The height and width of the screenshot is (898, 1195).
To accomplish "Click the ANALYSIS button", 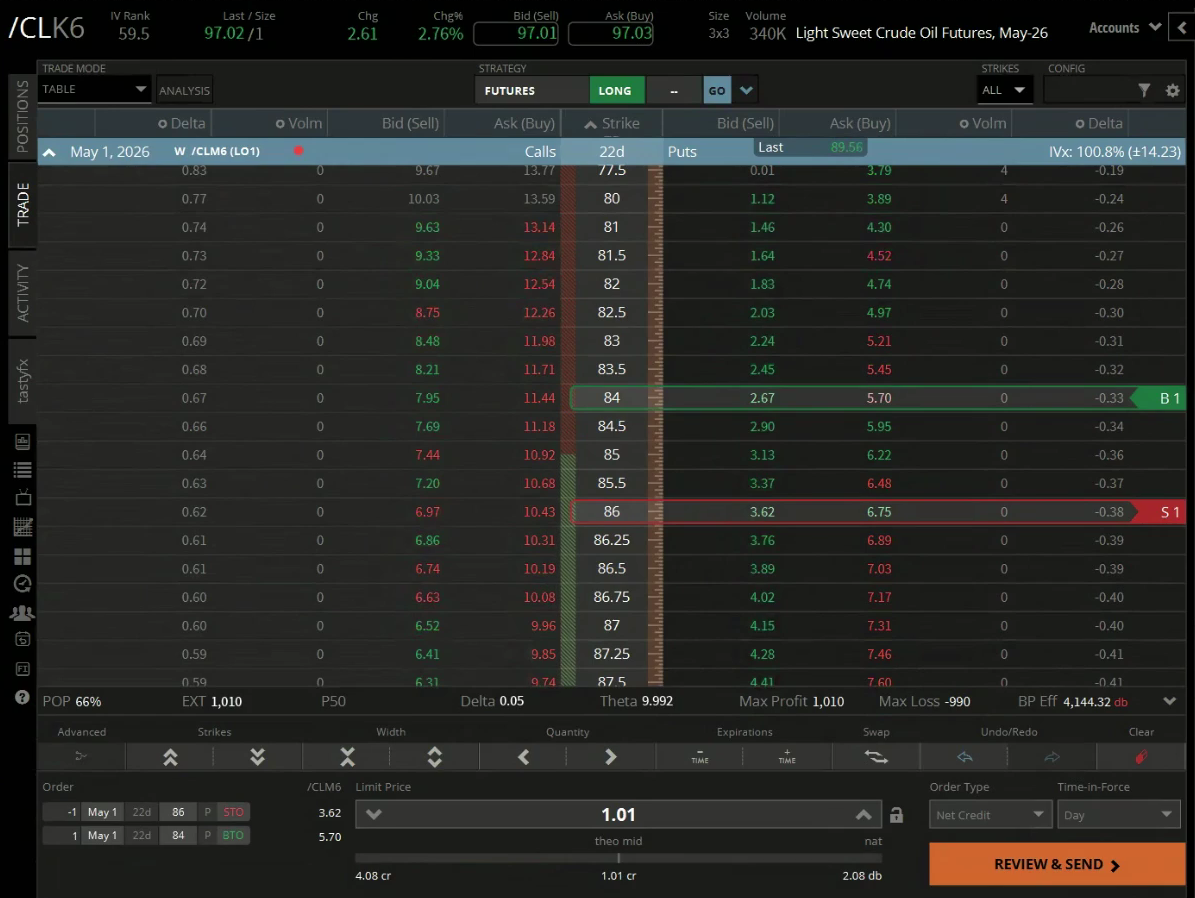I will click(184, 91).
